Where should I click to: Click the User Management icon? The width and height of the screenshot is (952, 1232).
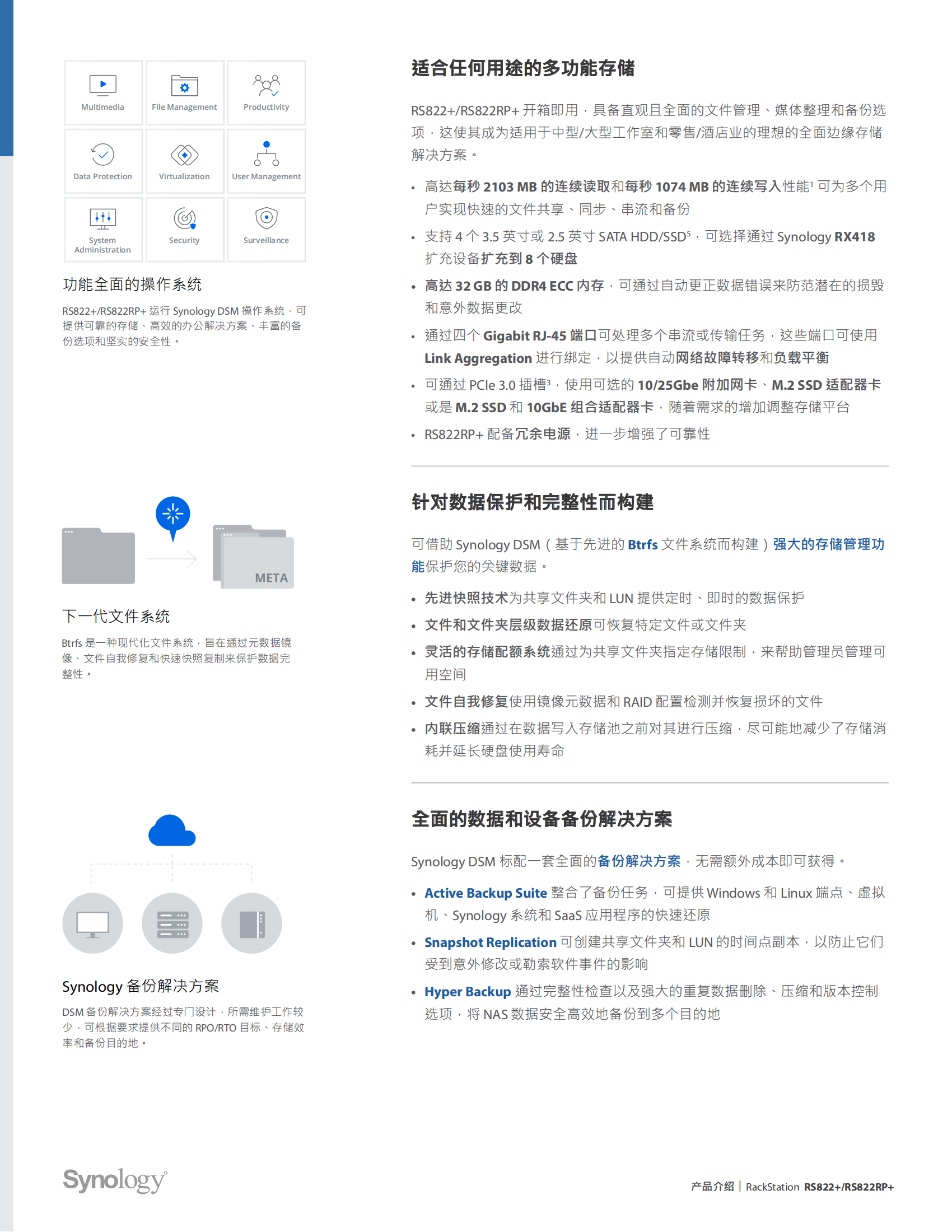tap(266, 153)
